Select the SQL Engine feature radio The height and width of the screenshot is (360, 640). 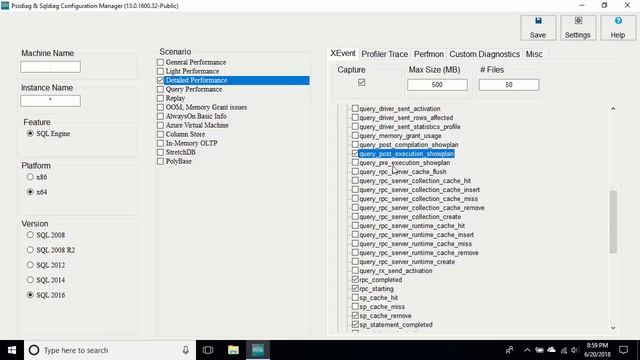coord(30,133)
